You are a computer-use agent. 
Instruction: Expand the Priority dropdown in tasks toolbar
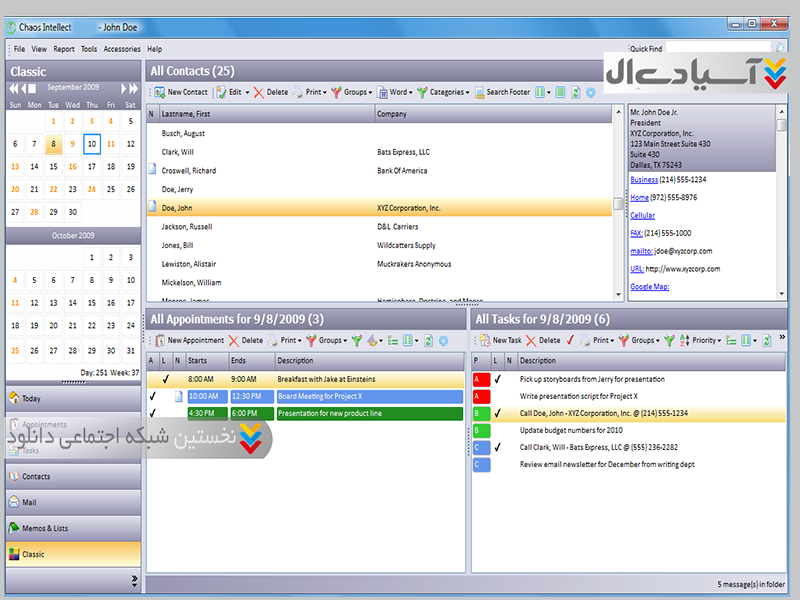pyautogui.click(x=705, y=340)
